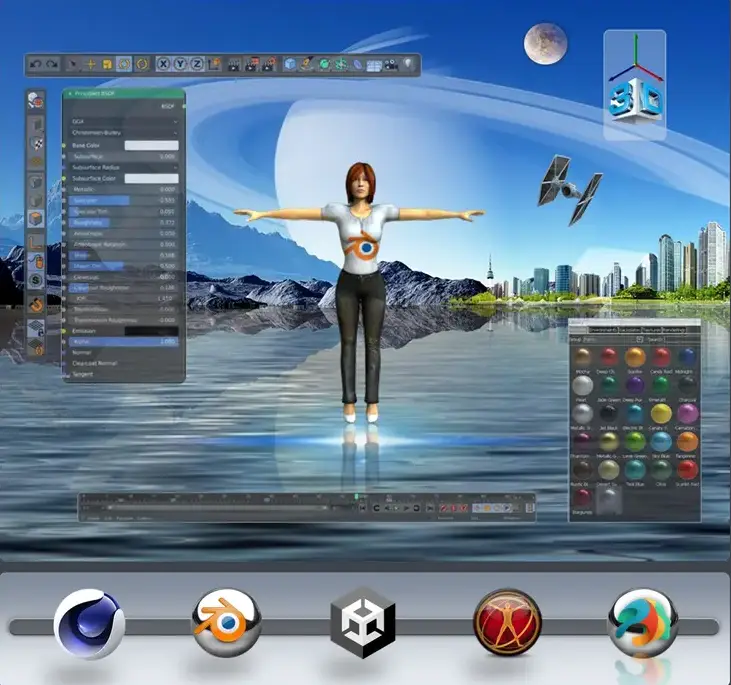Open the Maya dock icon
This screenshot has width=731, height=685.
click(x=643, y=623)
